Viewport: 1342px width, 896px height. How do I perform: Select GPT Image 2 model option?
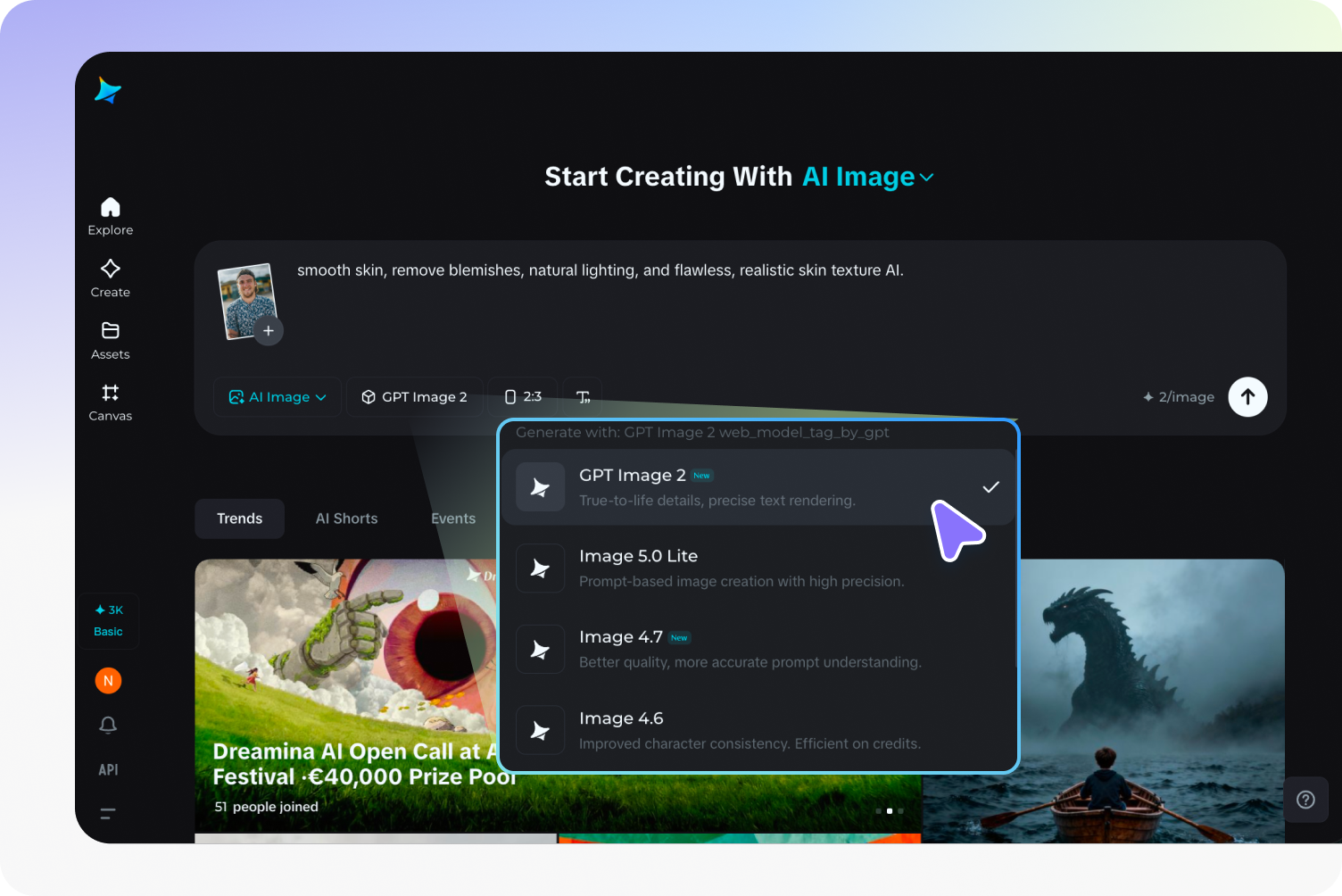[x=758, y=487]
